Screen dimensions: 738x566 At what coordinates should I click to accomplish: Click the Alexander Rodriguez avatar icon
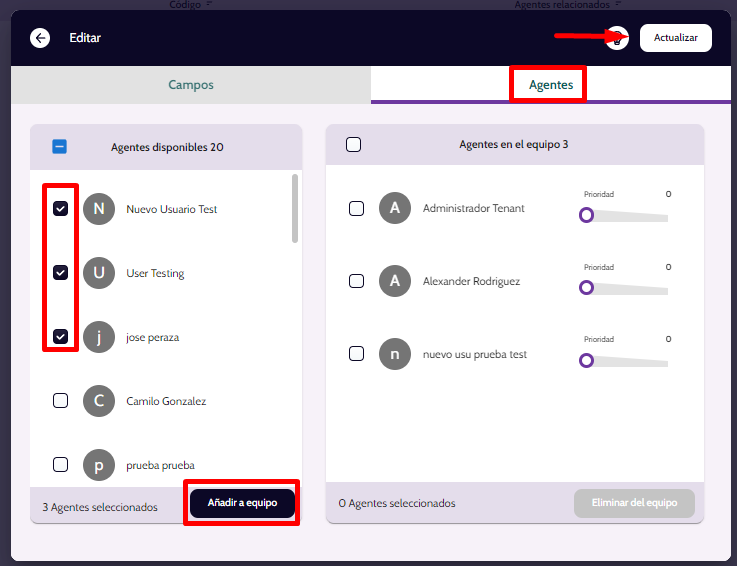[x=395, y=281]
